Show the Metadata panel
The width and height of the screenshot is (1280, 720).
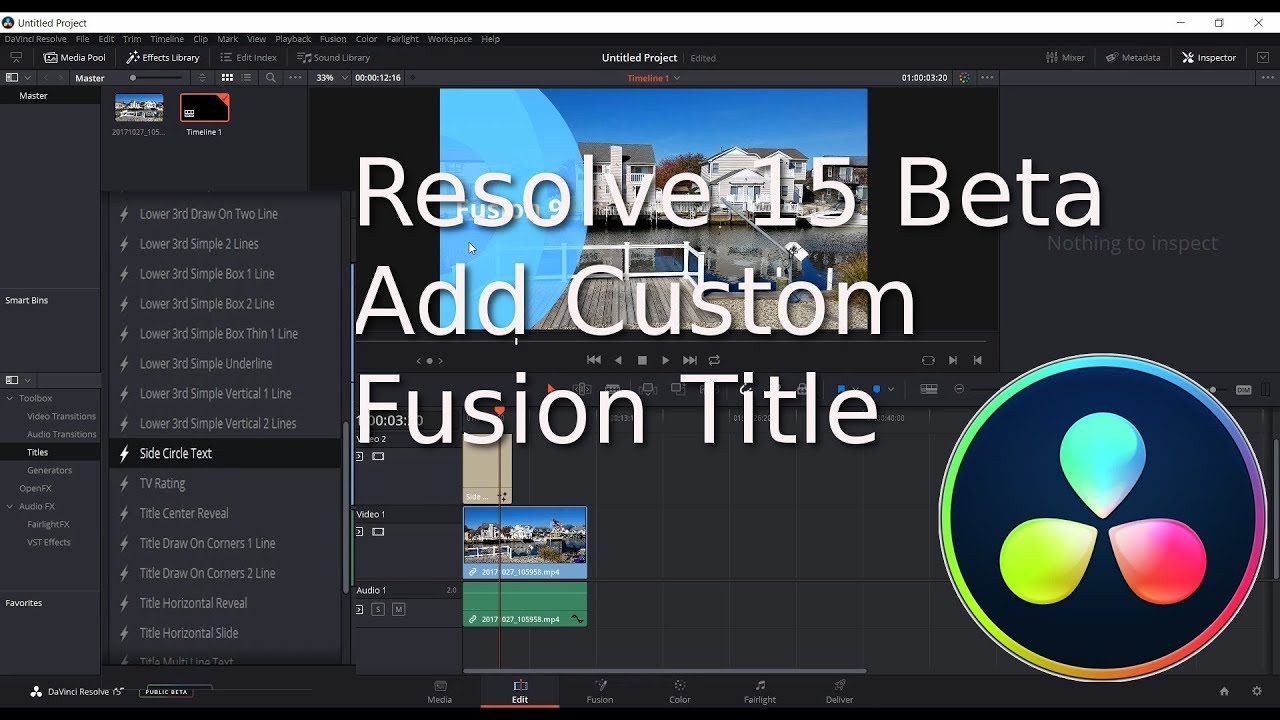(x=1133, y=58)
